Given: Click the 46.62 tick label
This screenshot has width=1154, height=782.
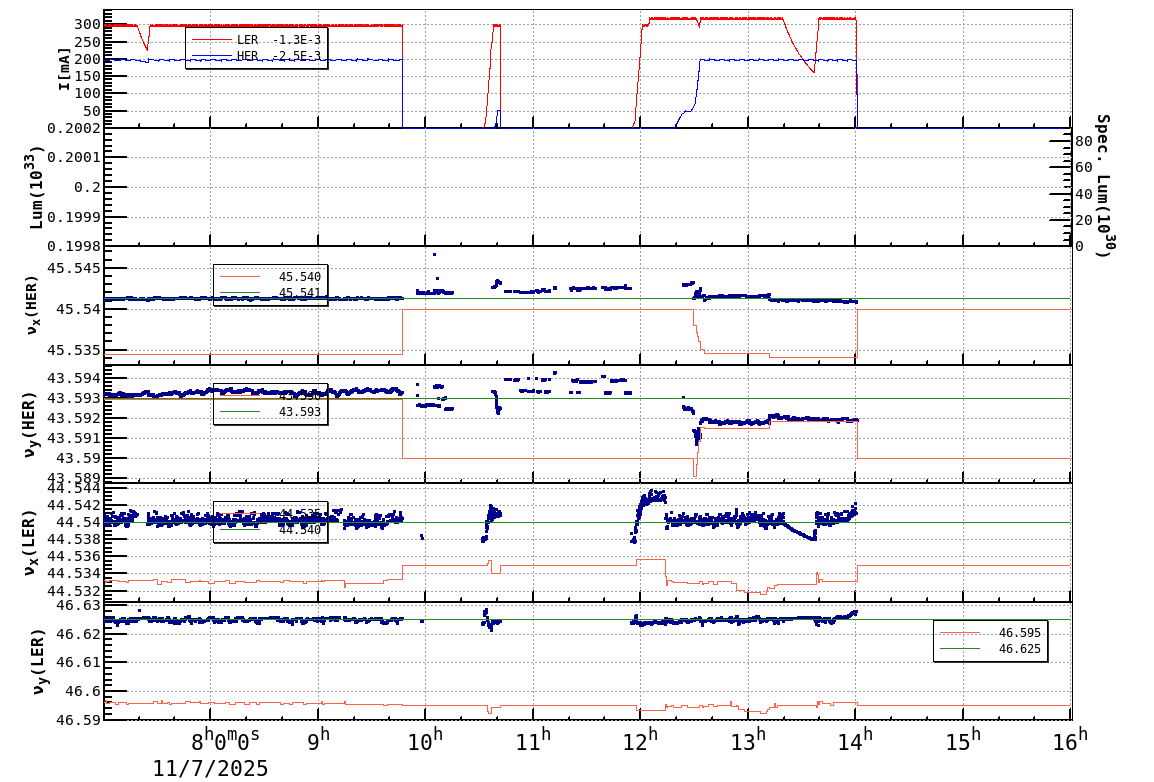Looking at the screenshot, I should tap(79, 633).
